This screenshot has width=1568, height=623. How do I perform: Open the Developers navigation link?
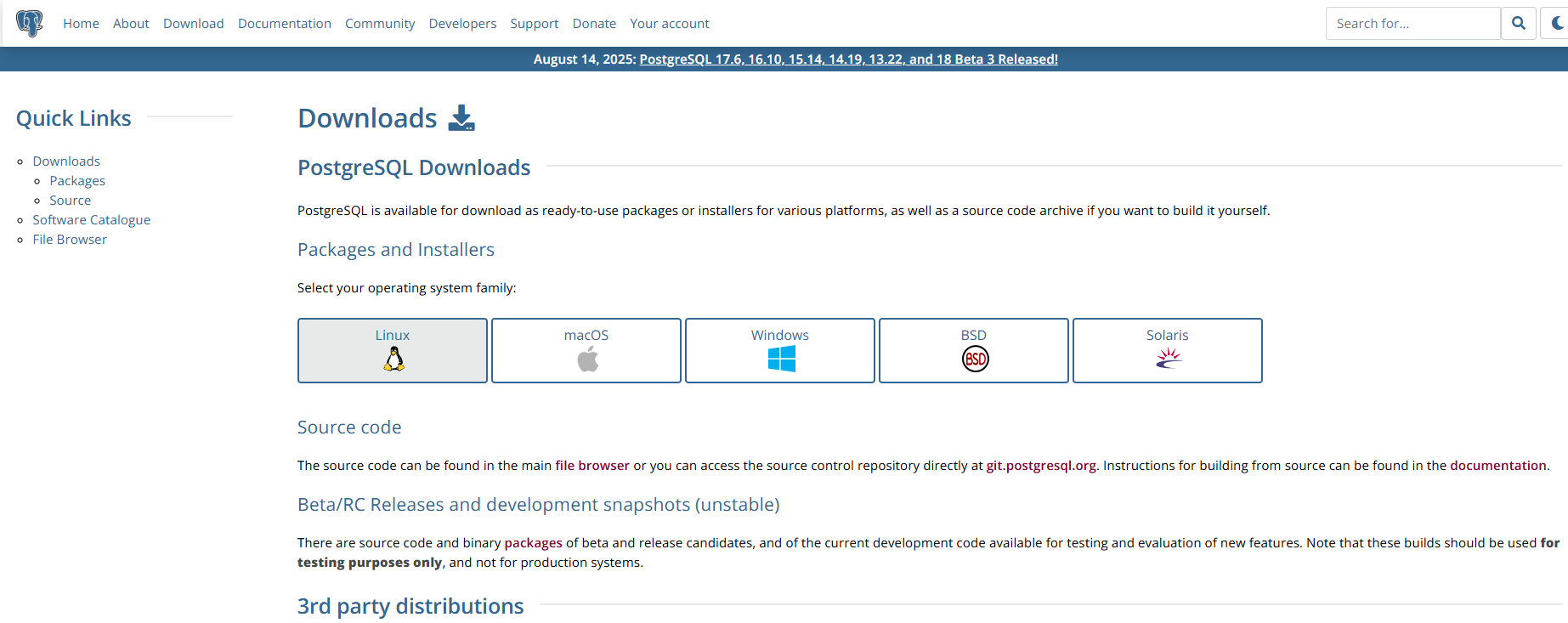(x=462, y=24)
